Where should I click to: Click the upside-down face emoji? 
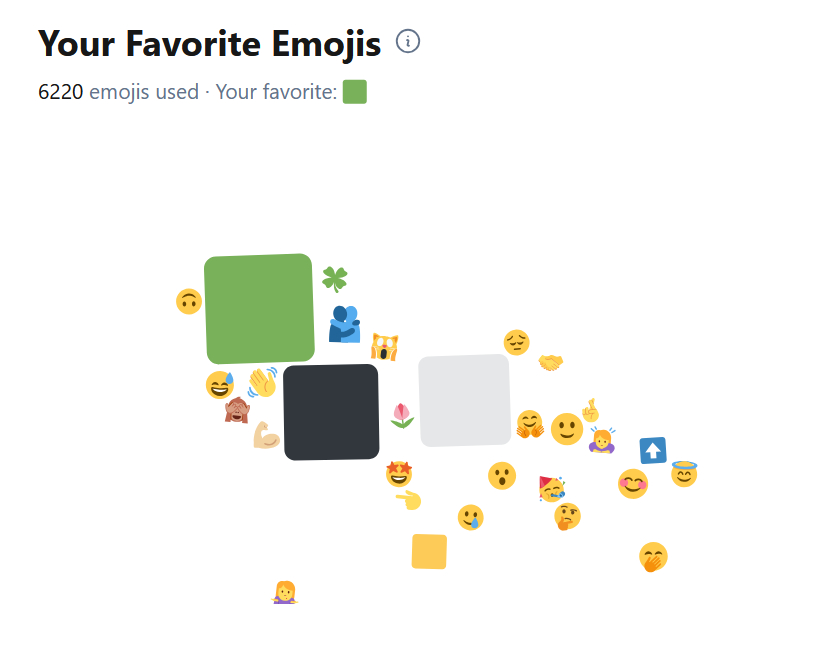pyautogui.click(x=189, y=301)
